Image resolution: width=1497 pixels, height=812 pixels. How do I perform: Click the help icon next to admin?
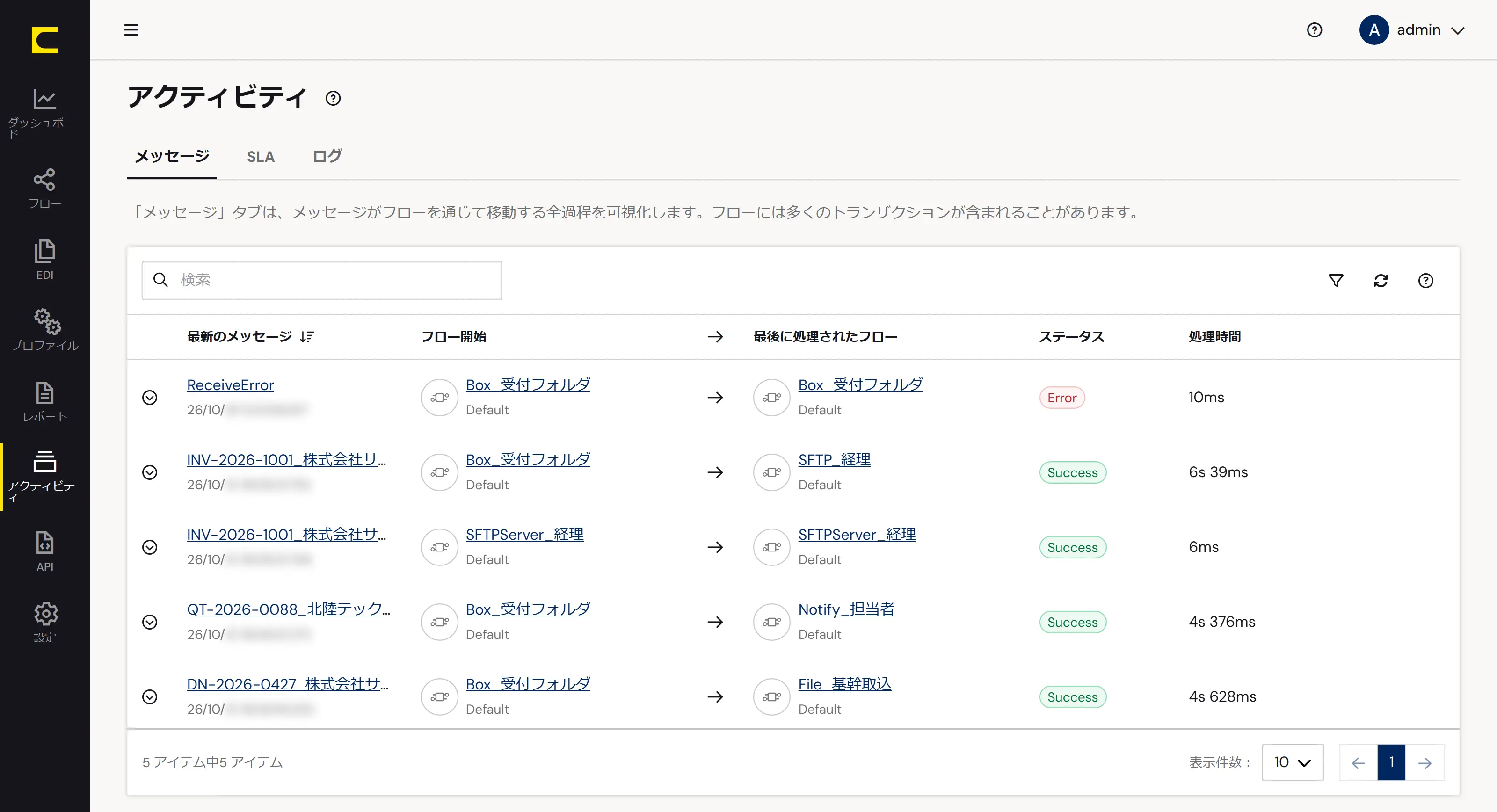click(x=1314, y=29)
